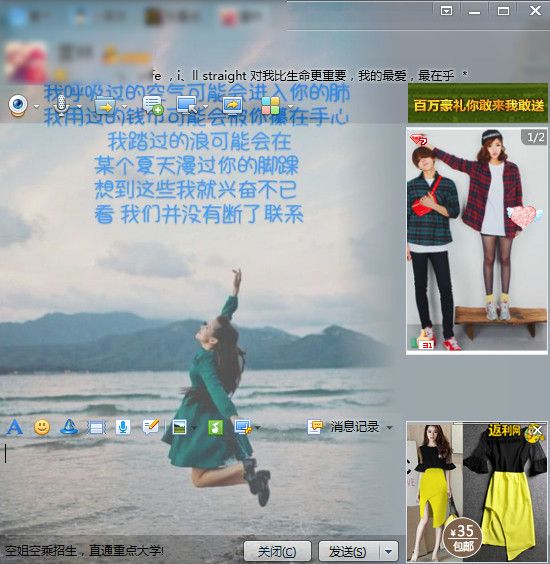The height and width of the screenshot is (564, 550).
Task: Open the handwriting input pencil icon
Action: (151, 427)
